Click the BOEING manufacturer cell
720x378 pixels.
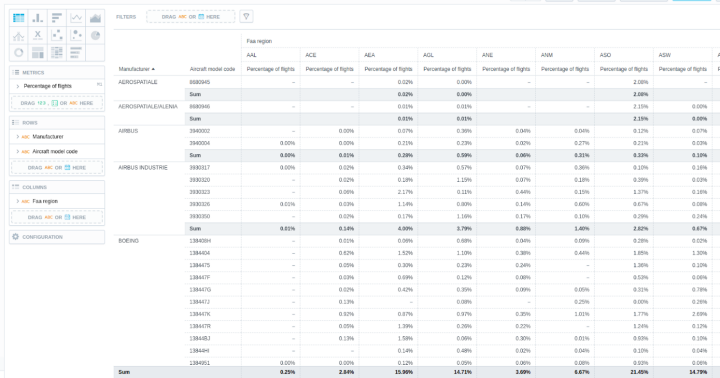coord(128,241)
